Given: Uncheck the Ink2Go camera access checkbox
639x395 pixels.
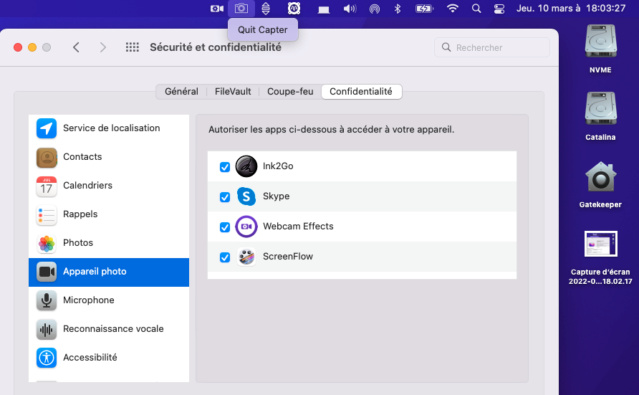Looking at the screenshot, I should point(225,167).
